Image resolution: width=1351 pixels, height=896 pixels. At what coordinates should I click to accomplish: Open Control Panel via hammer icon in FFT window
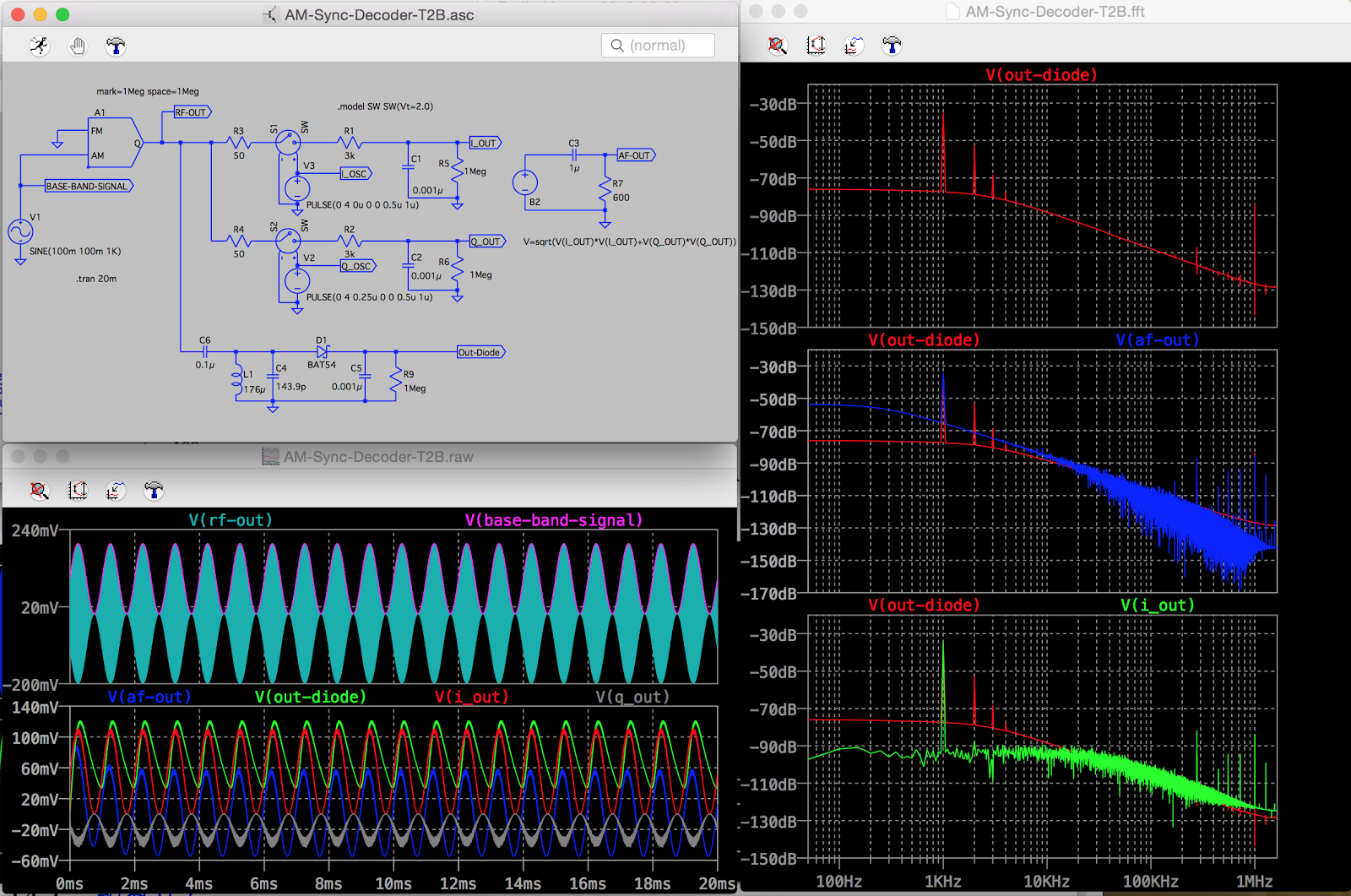click(x=892, y=46)
